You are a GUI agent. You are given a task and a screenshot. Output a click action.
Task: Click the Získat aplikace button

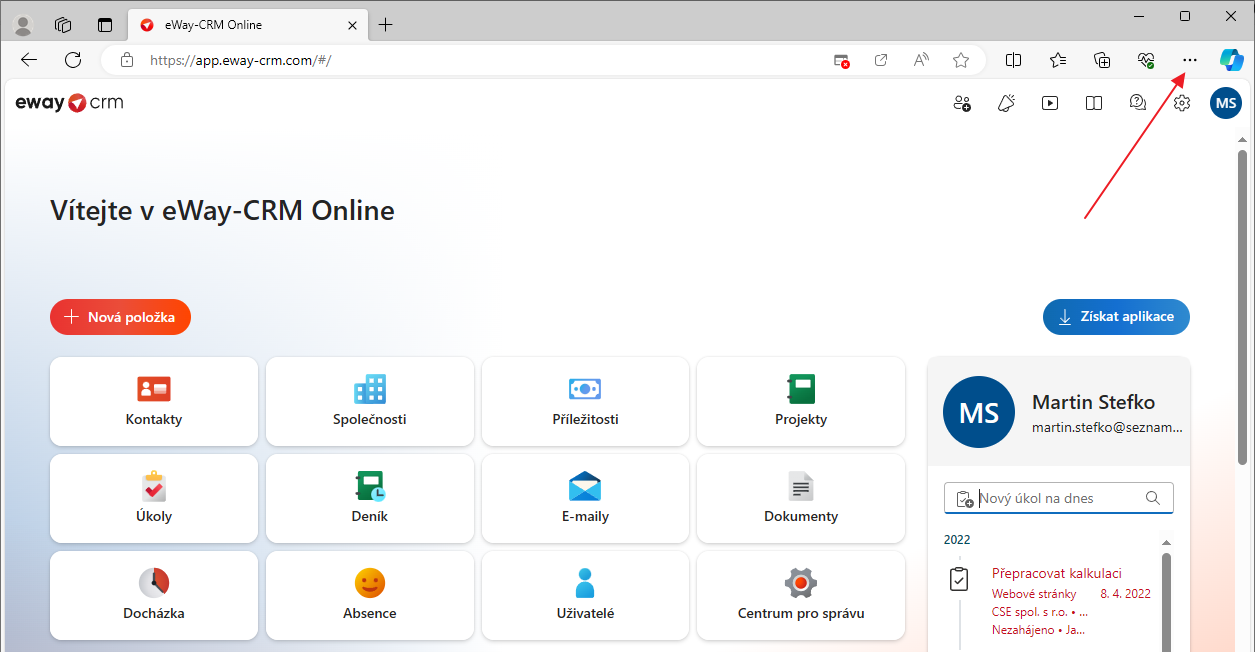coord(1116,317)
